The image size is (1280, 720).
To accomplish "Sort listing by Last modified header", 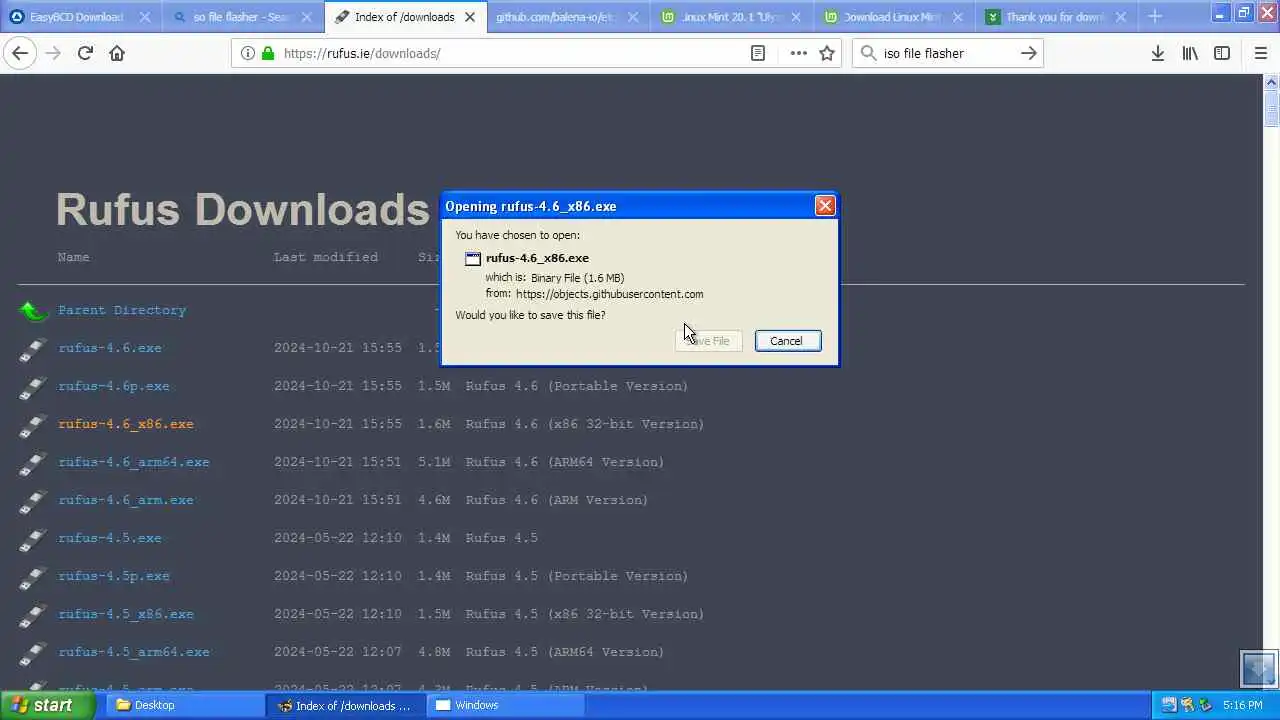I will 326,257.
